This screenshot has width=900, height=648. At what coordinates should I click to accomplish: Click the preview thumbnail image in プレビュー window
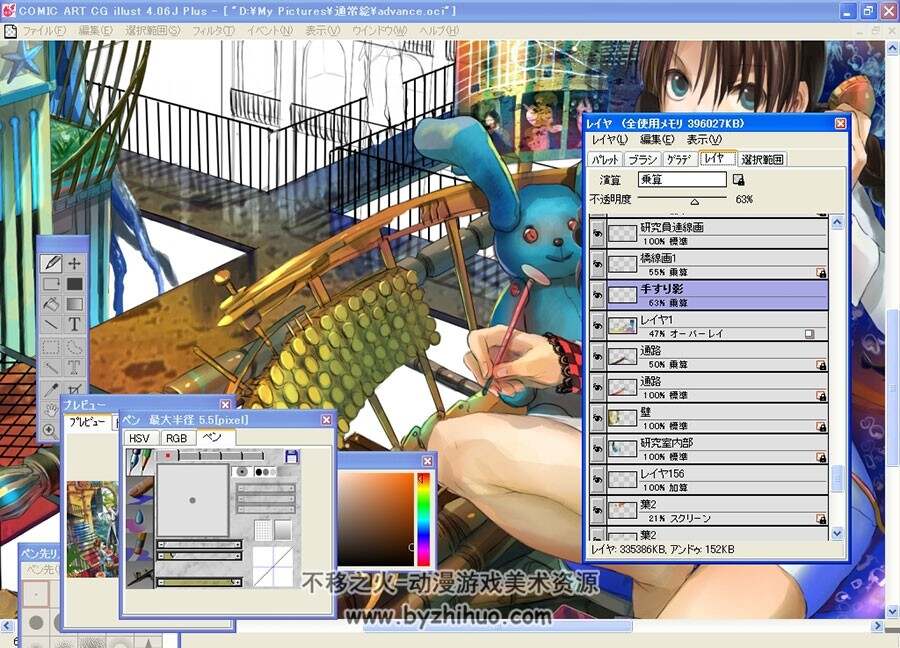click(x=93, y=530)
